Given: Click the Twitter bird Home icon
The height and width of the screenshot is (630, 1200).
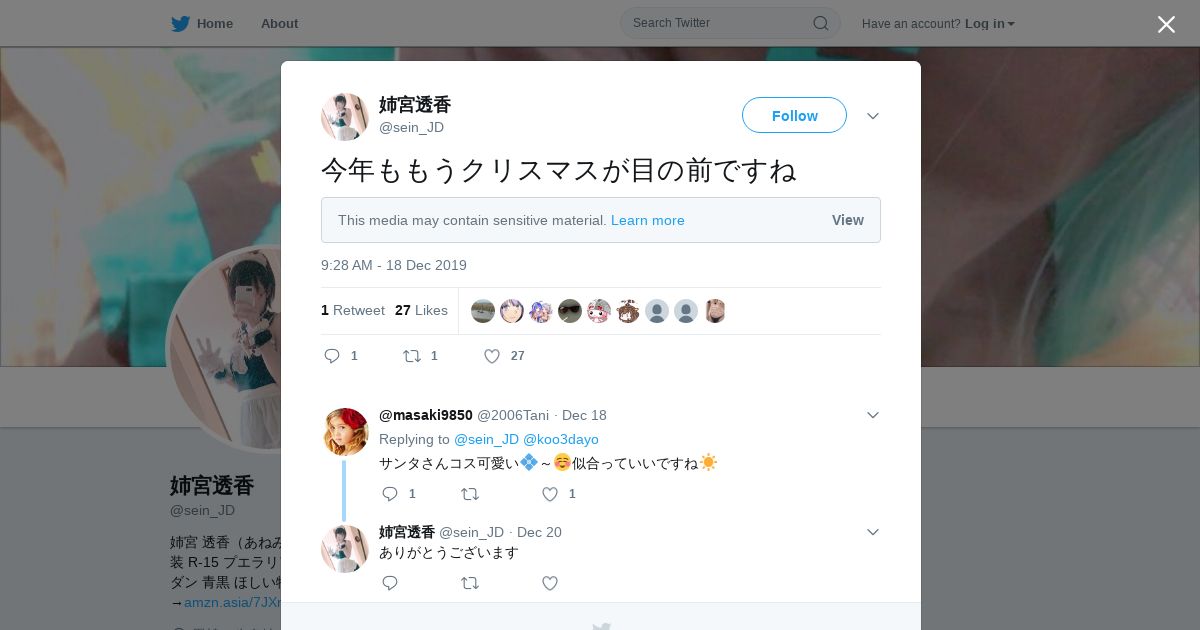Looking at the screenshot, I should [180, 23].
